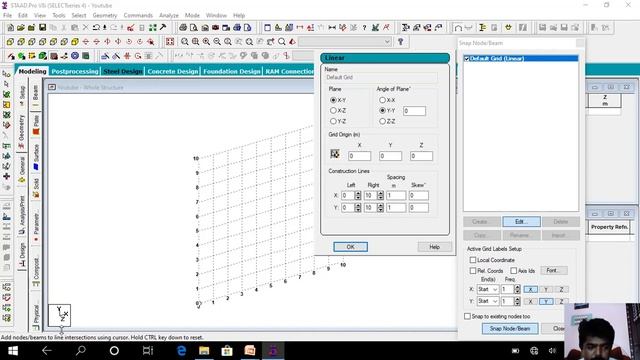This screenshot has height=360, width=640.
Task: Click the grid origin picker icon
Action: (335, 154)
